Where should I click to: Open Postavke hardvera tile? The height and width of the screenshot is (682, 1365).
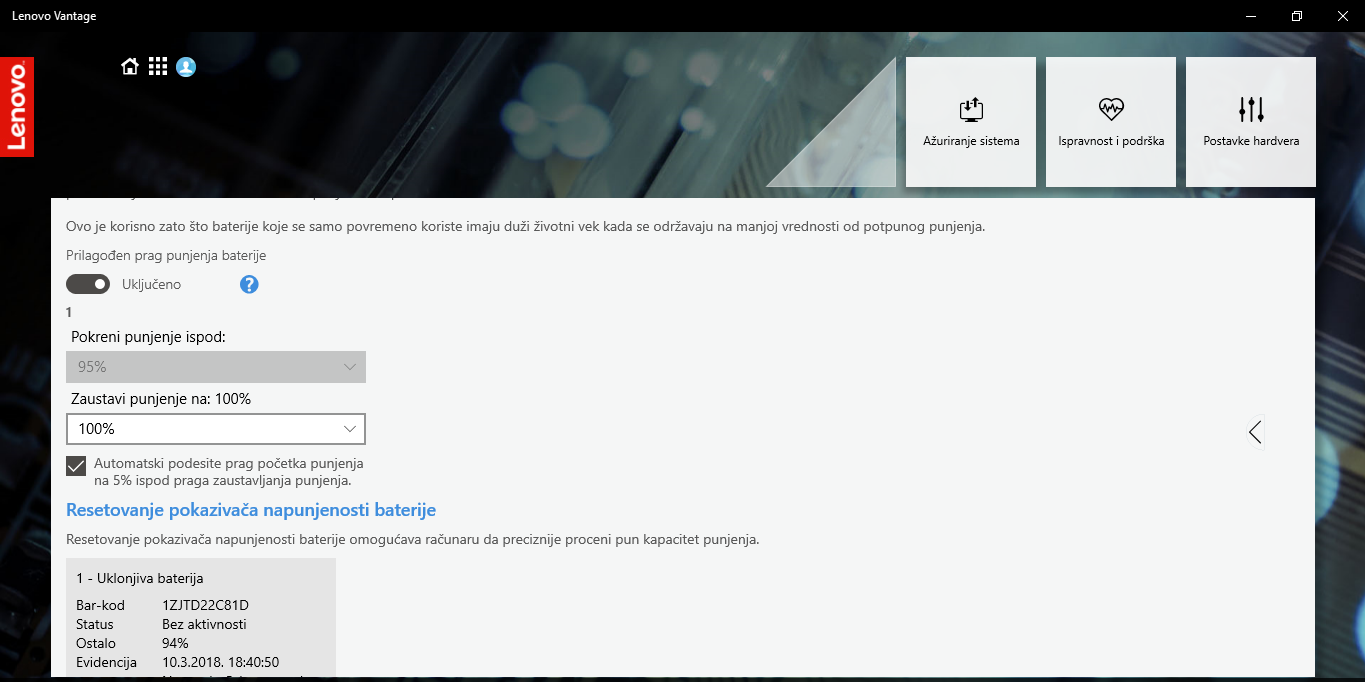coord(1251,122)
